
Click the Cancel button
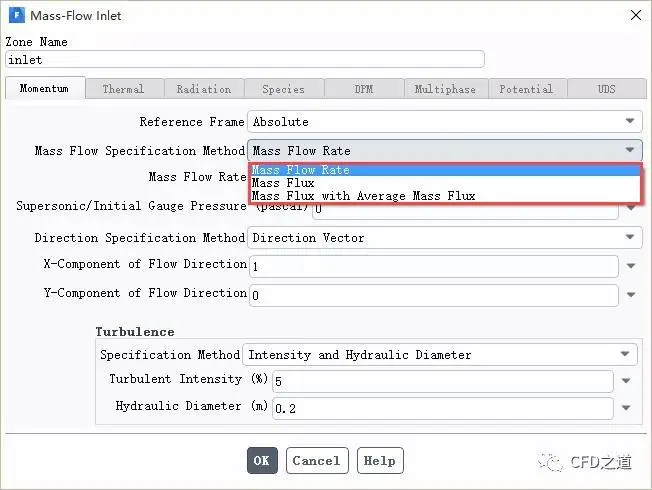(317, 460)
